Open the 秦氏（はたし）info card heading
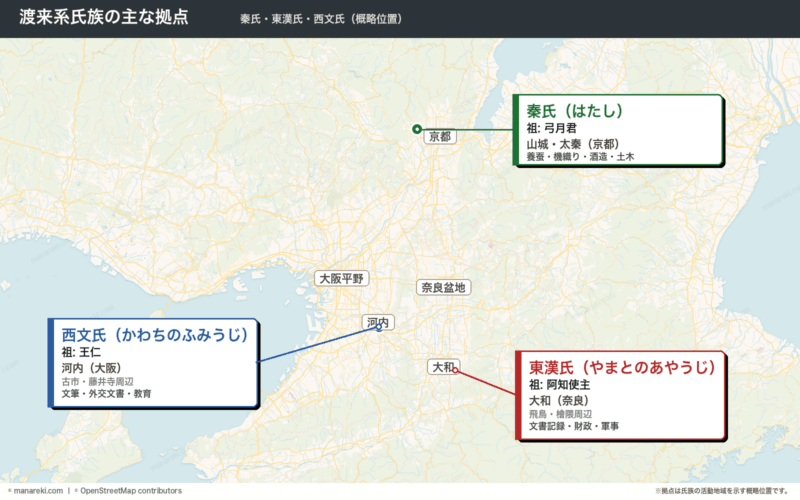The height and width of the screenshot is (500, 800). tap(574, 111)
